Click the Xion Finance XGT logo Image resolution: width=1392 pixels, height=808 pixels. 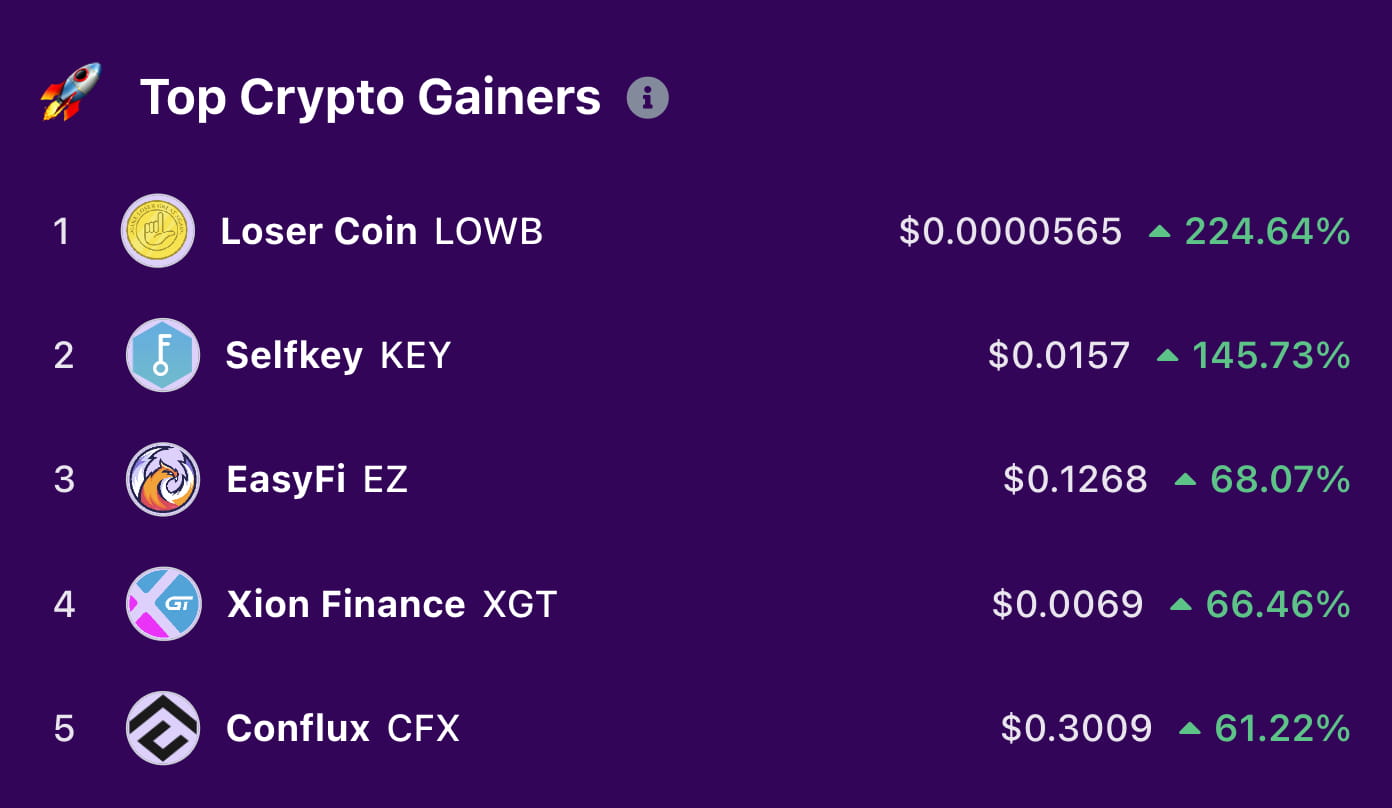coord(163,604)
